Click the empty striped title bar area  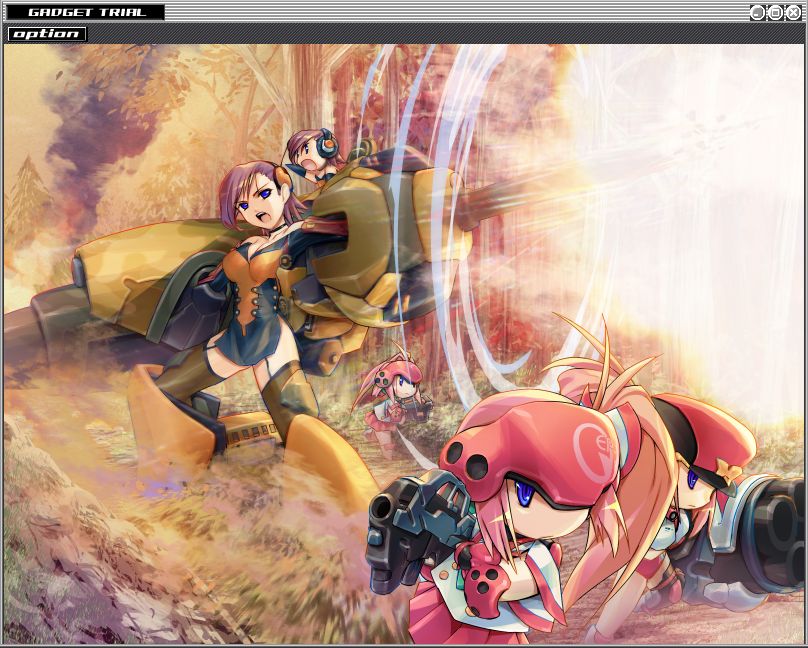[x=456, y=13]
